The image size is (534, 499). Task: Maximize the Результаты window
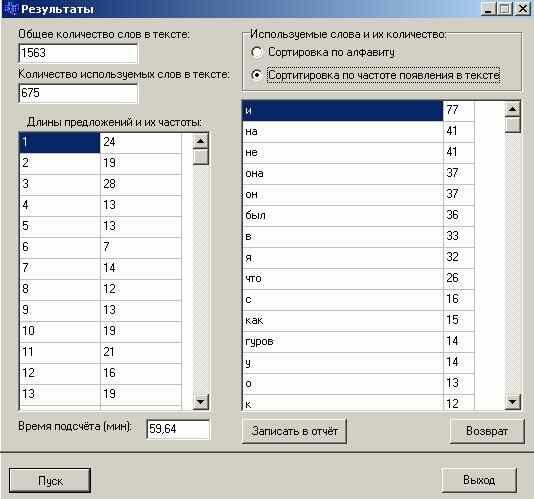[x=505, y=9]
